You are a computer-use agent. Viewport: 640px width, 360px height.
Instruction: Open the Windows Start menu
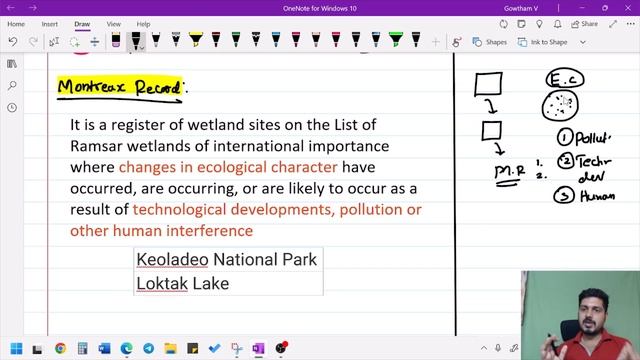(x=16, y=348)
